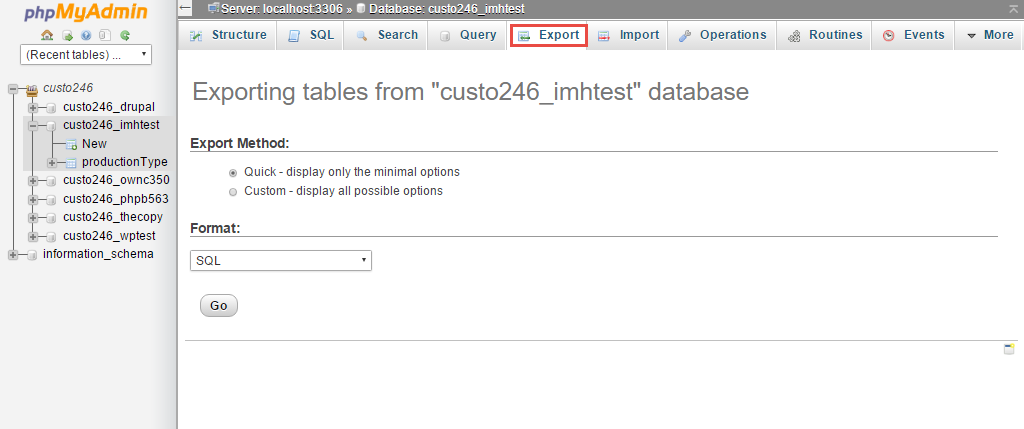
Task: Click the productionType table icon
Action: pos(71,163)
